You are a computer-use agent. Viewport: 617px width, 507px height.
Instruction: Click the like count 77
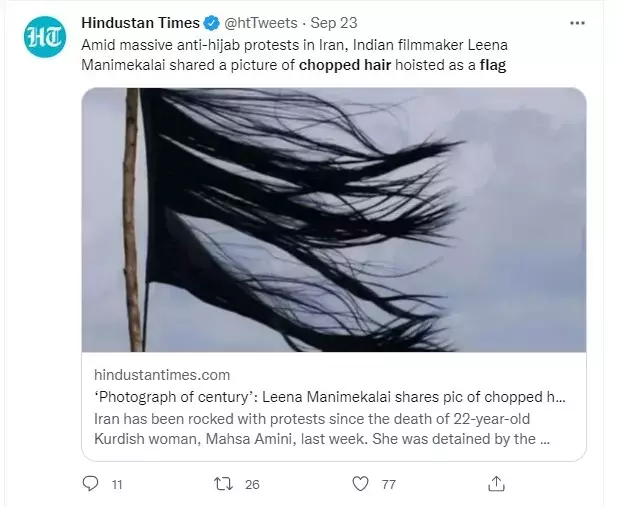click(x=388, y=485)
